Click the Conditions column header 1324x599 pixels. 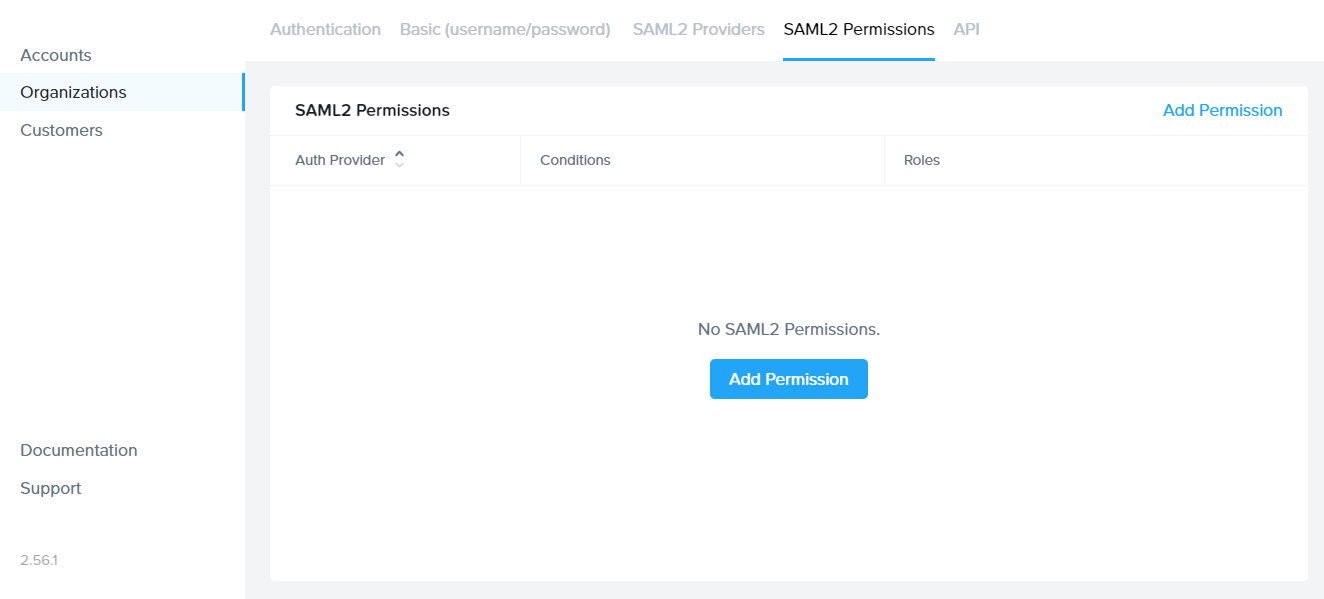[575, 160]
